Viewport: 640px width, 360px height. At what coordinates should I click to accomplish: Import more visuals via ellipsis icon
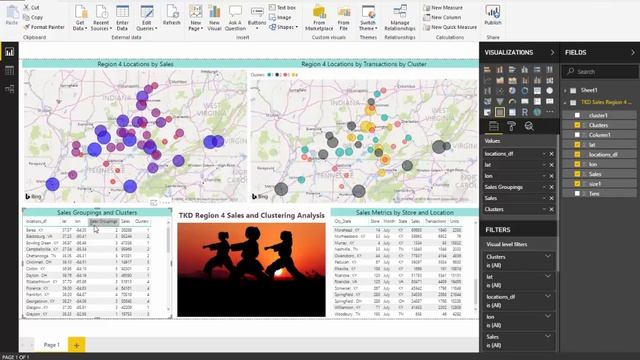[550, 112]
